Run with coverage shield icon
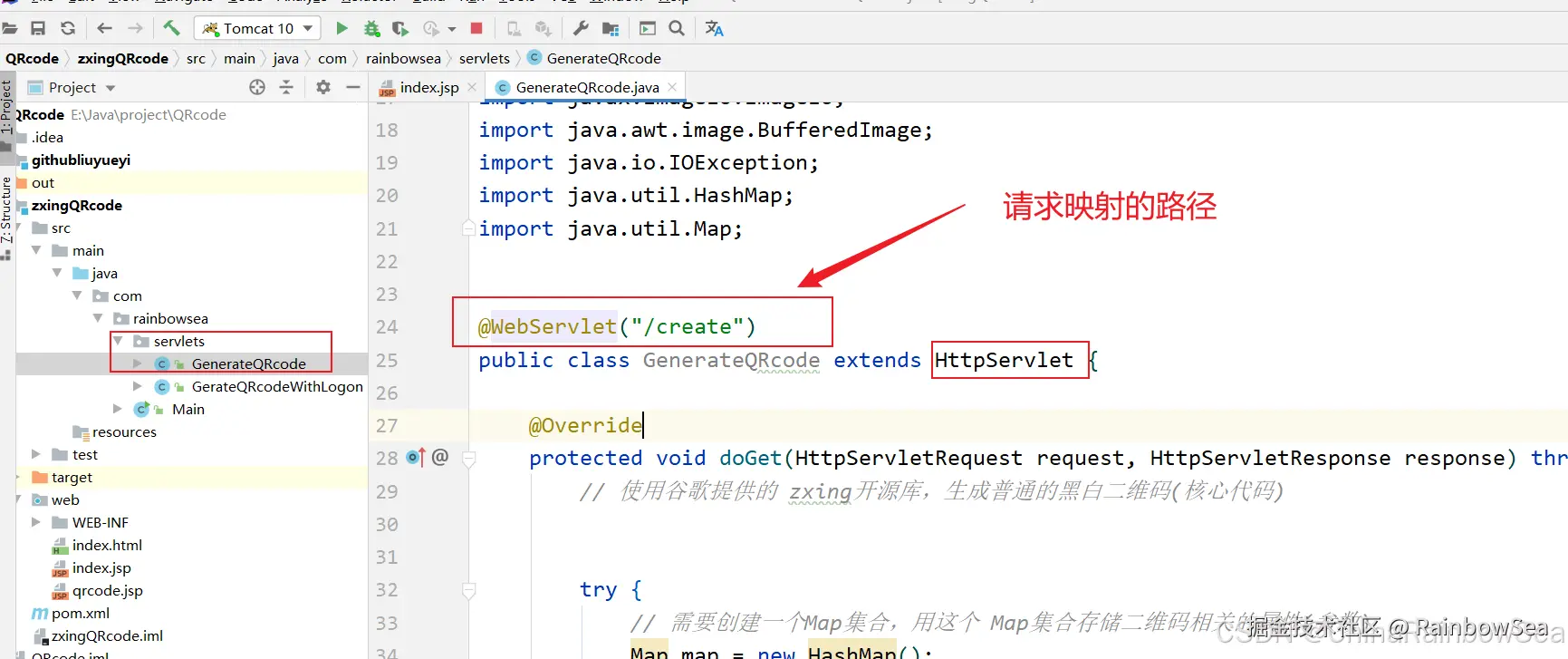 (x=400, y=29)
